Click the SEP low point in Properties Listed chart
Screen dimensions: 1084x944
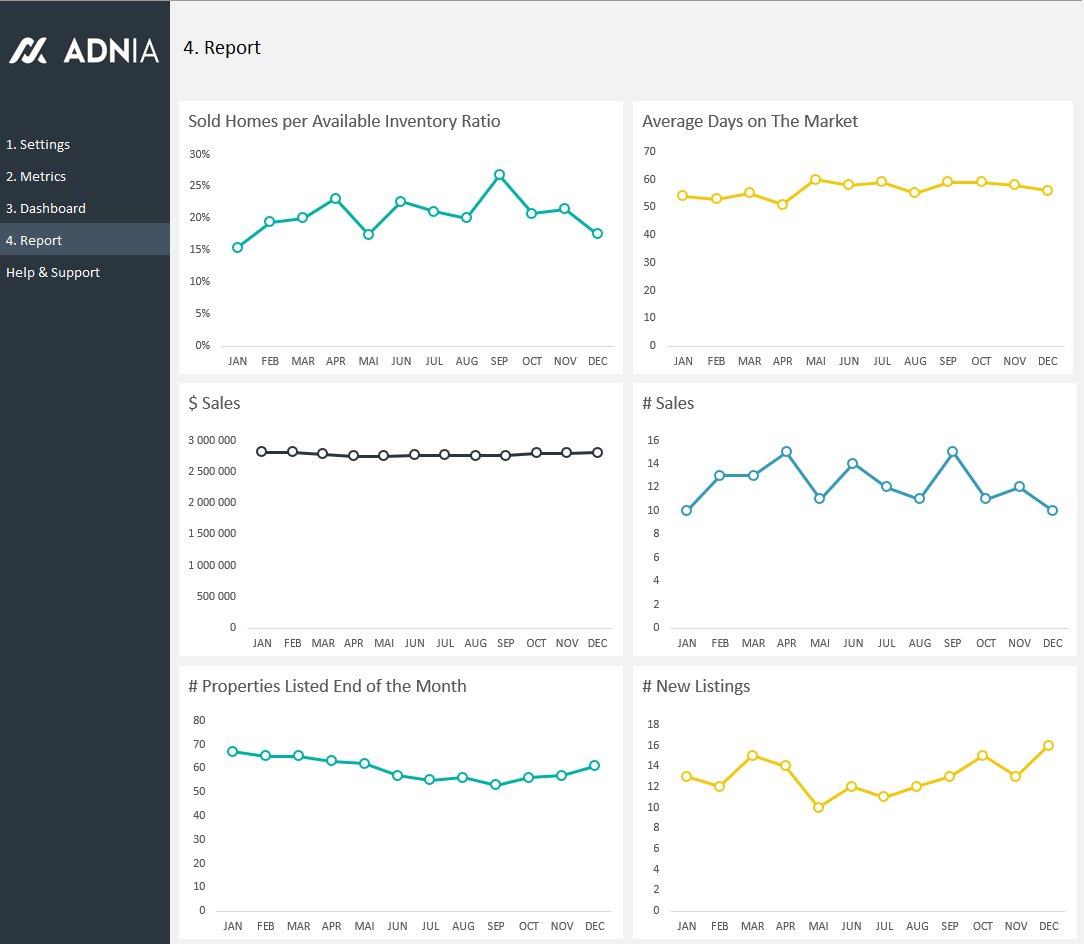pos(495,785)
